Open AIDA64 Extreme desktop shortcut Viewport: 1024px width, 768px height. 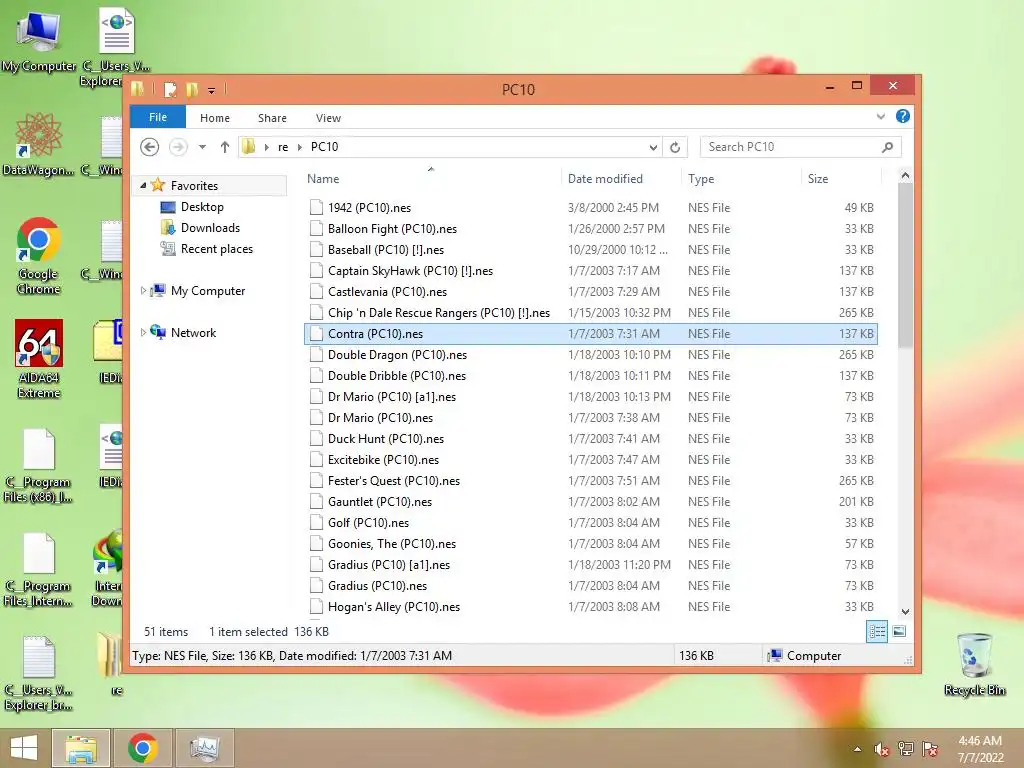click(39, 359)
